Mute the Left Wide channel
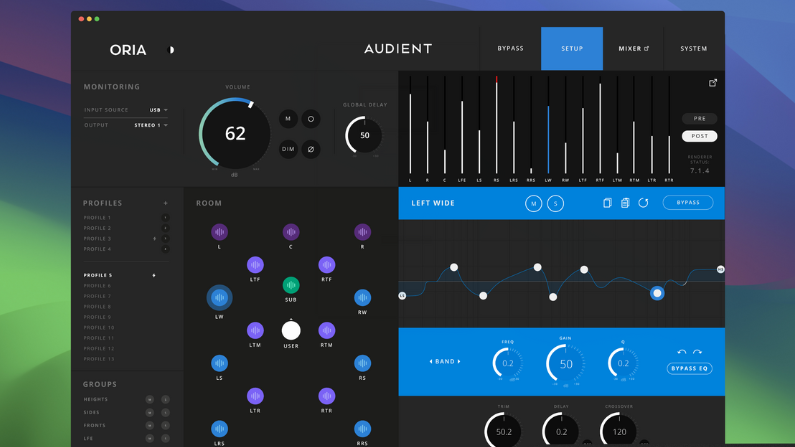This screenshot has height=447, width=795. point(533,203)
